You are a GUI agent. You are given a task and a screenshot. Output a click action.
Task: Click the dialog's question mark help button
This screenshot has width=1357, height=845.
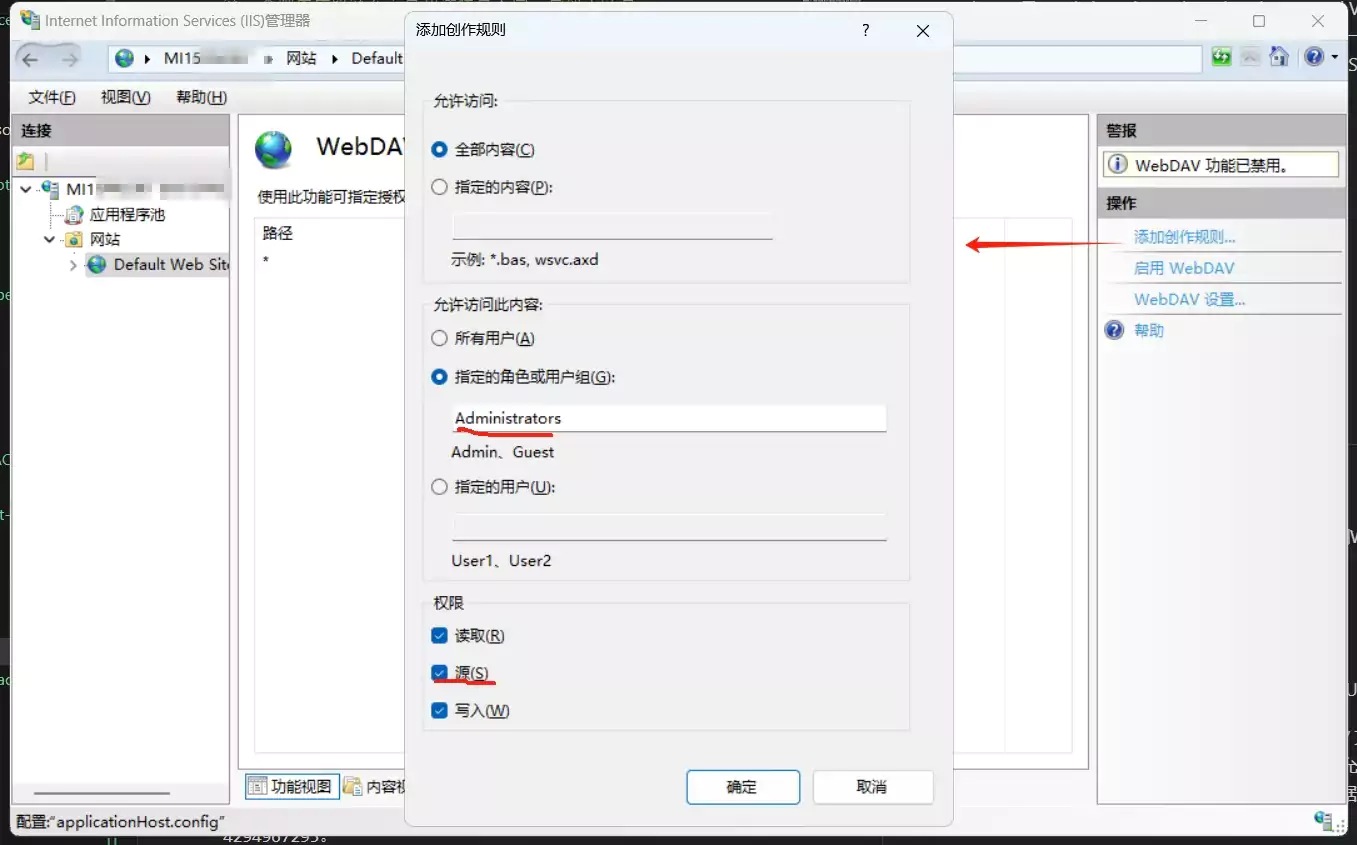(x=866, y=30)
